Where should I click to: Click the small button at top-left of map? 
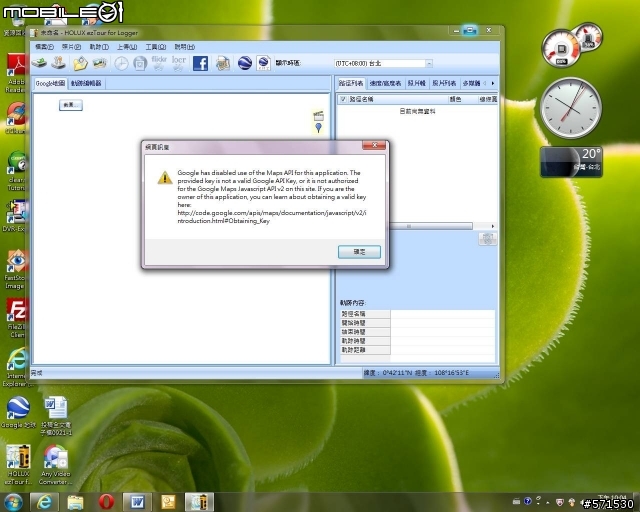pos(71,105)
